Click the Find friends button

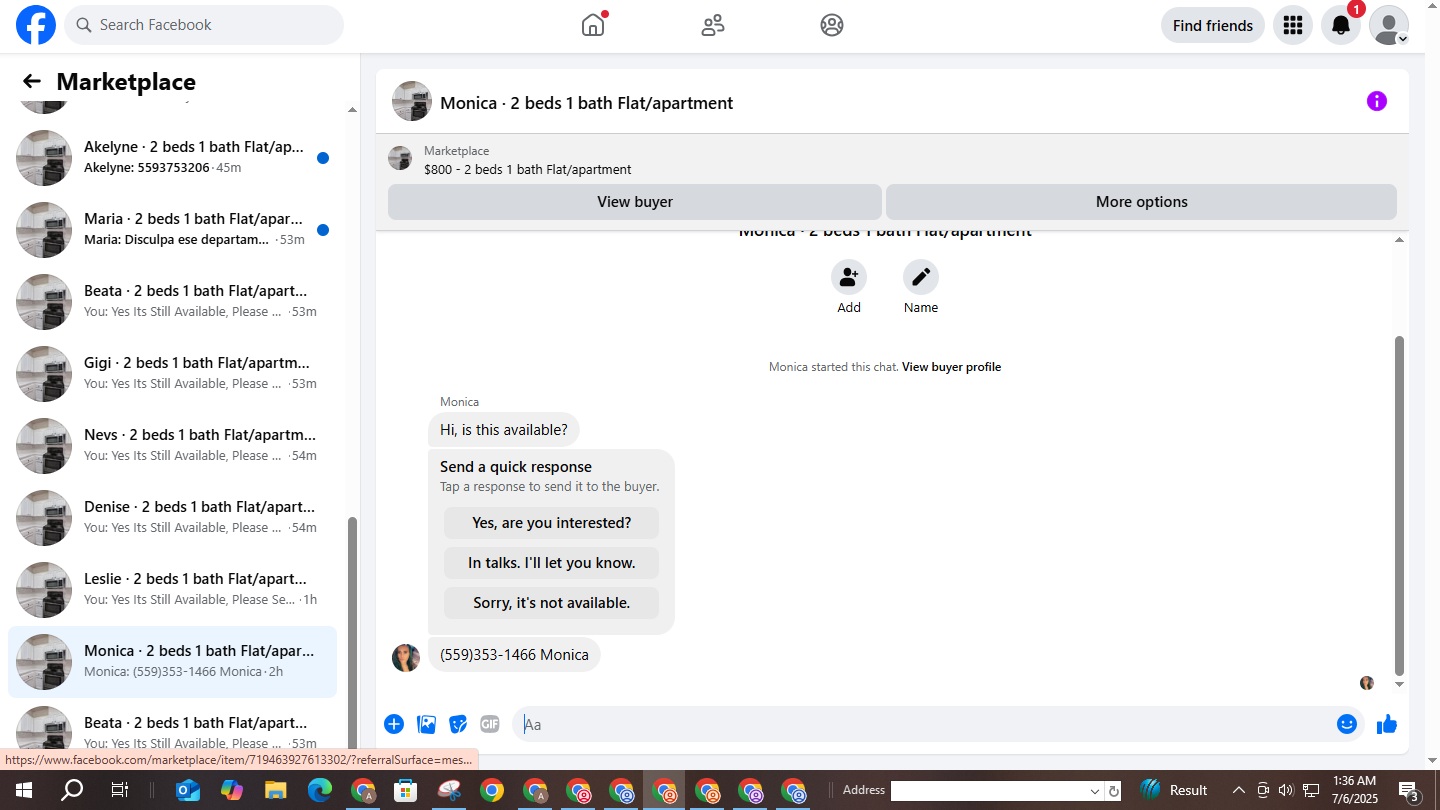[x=1213, y=25]
